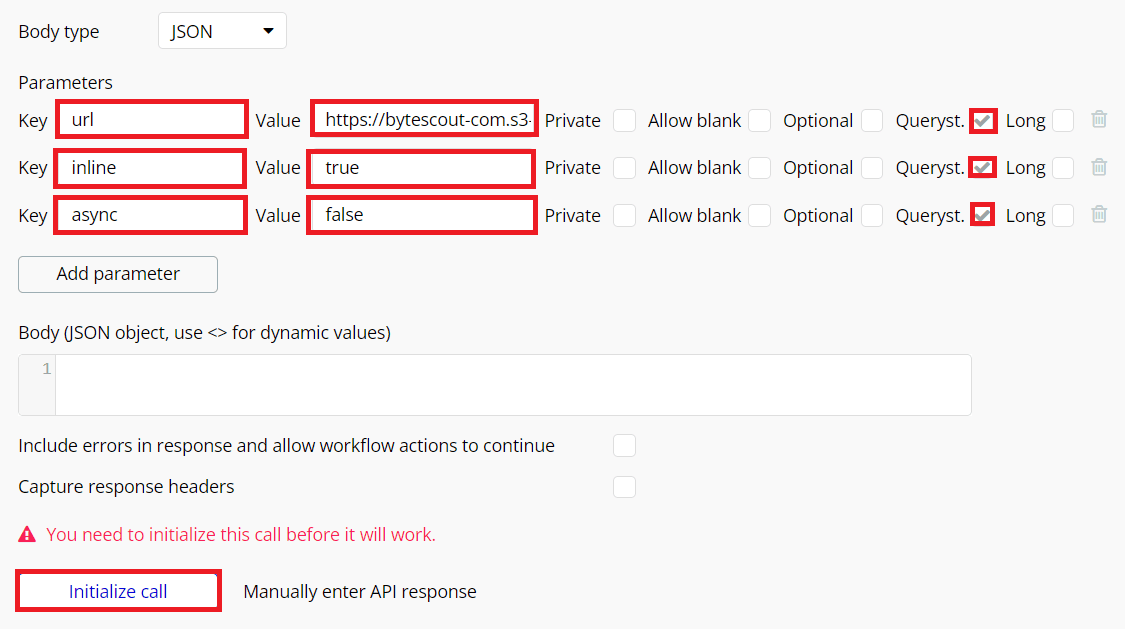Uncheck Queryst. for the url parameter
This screenshot has width=1125, height=629.
pyautogui.click(x=983, y=121)
